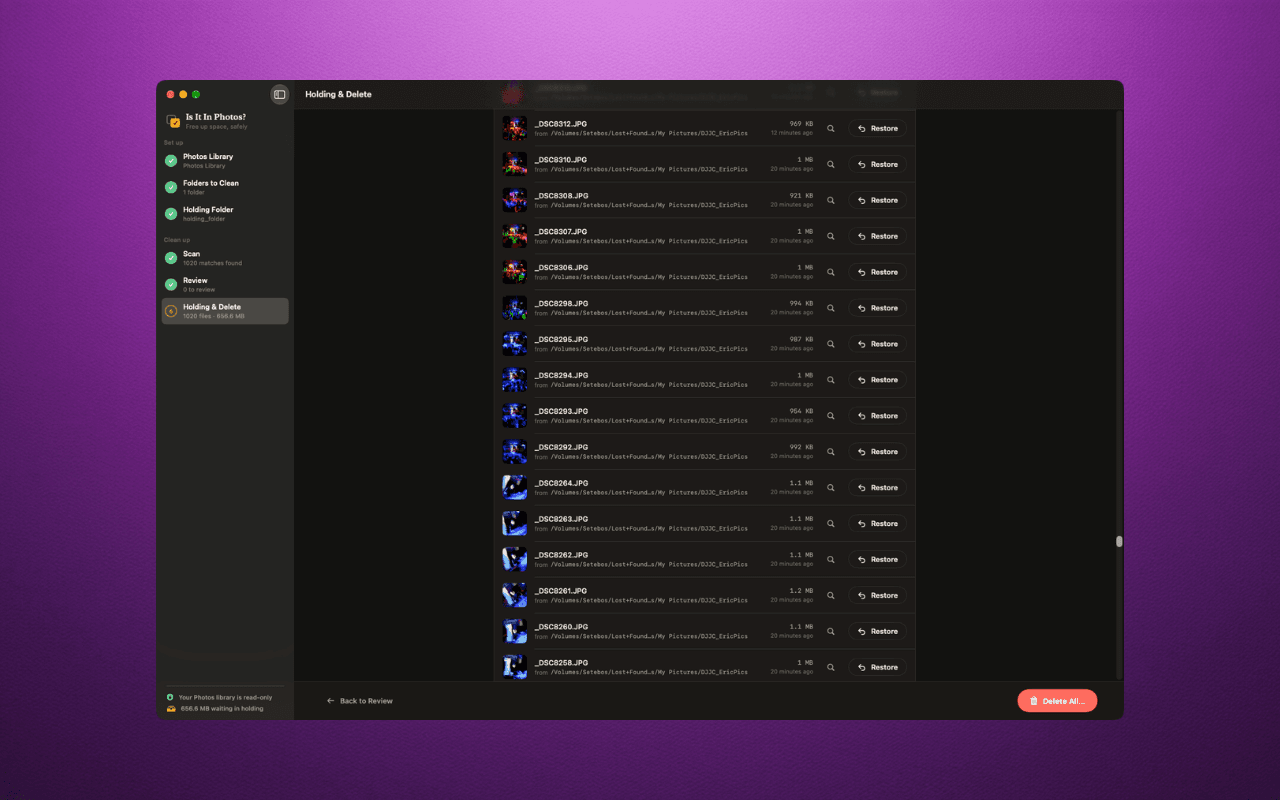
Task: Restore _DSC8306.JPG
Action: [878, 272]
